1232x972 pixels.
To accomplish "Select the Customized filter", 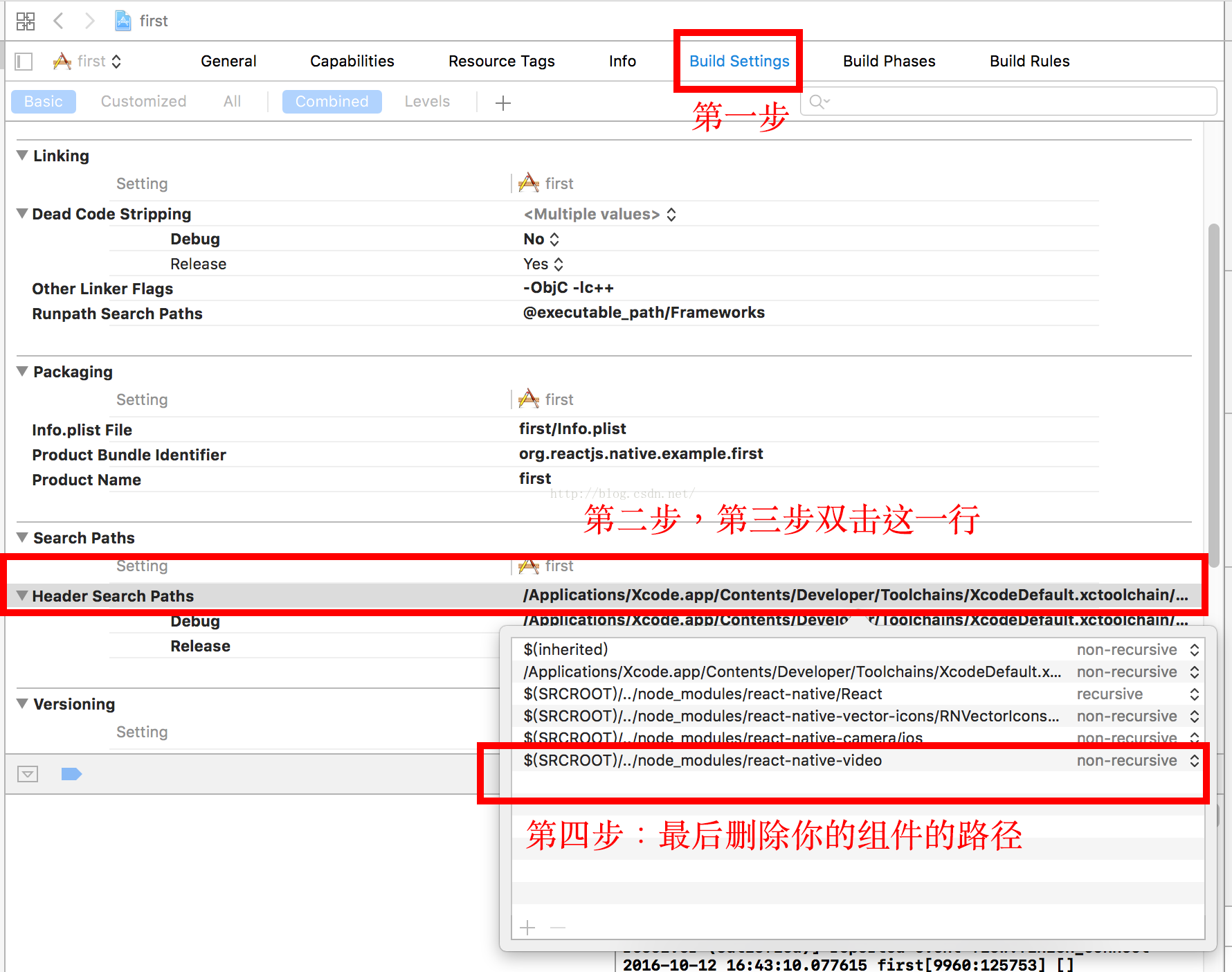I will 143,102.
